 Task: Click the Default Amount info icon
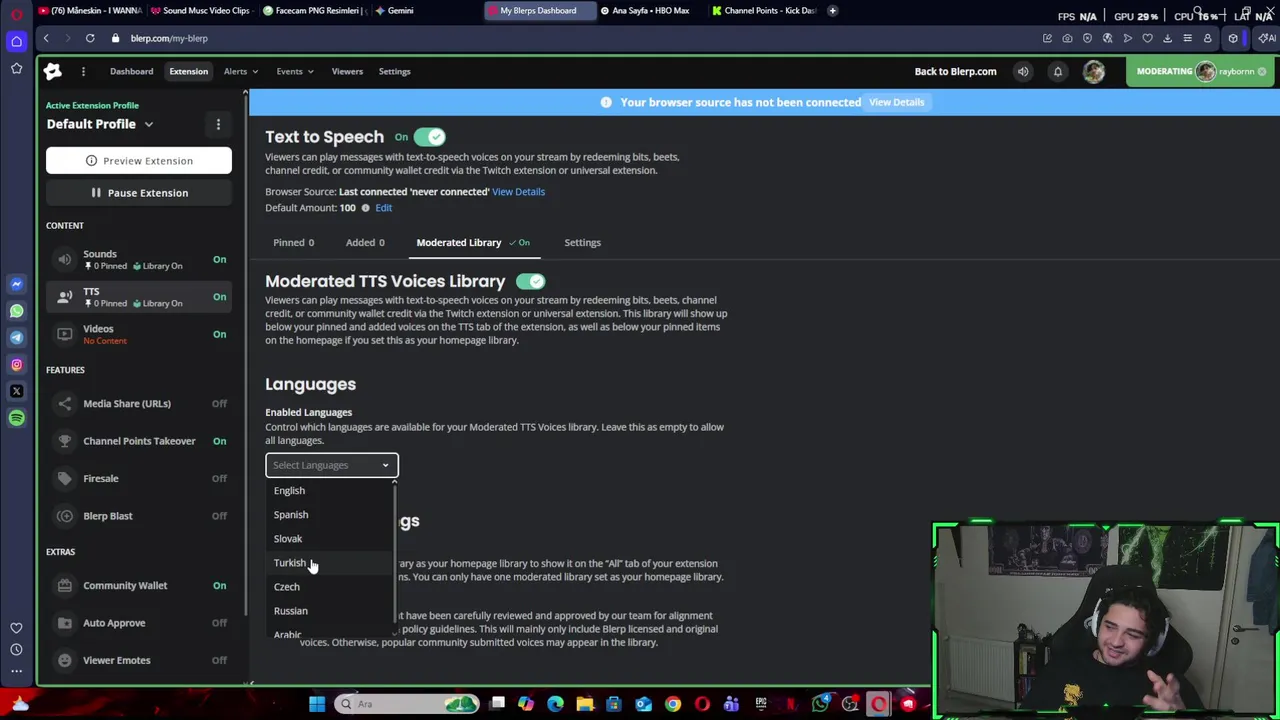click(x=365, y=208)
